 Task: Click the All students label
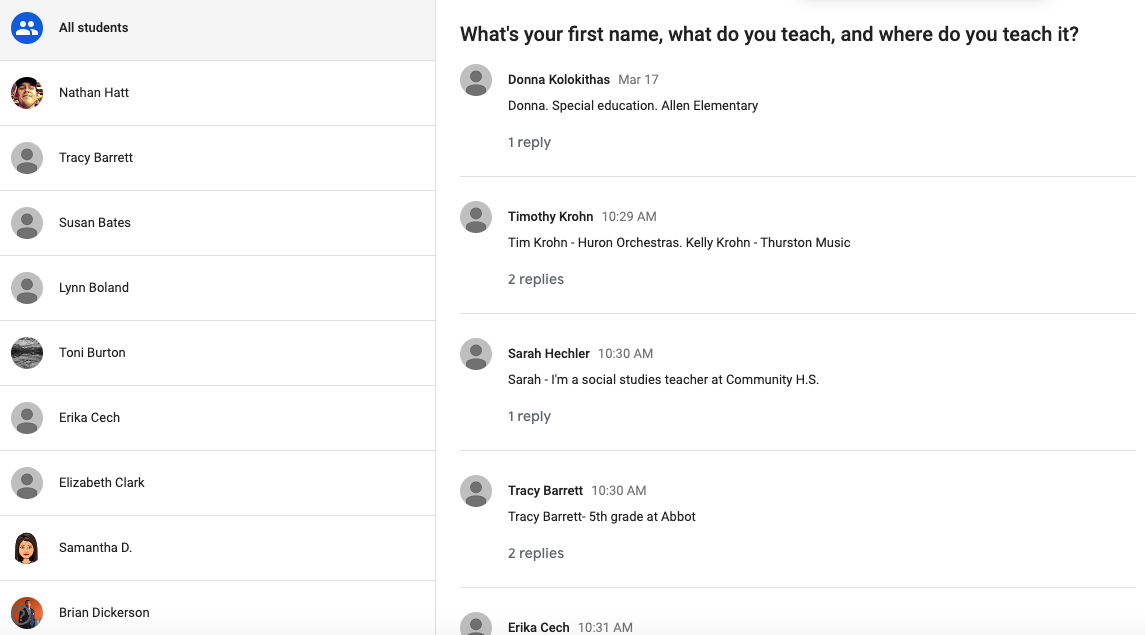pyautogui.click(x=93, y=28)
